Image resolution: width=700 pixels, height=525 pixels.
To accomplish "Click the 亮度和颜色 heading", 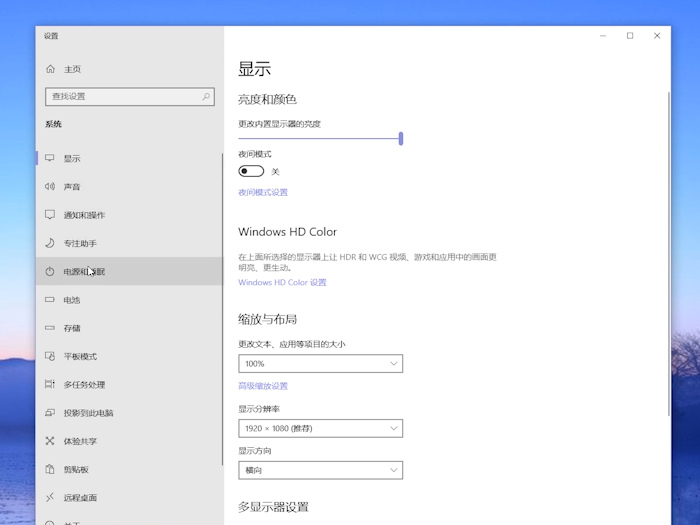I will tap(267, 99).
